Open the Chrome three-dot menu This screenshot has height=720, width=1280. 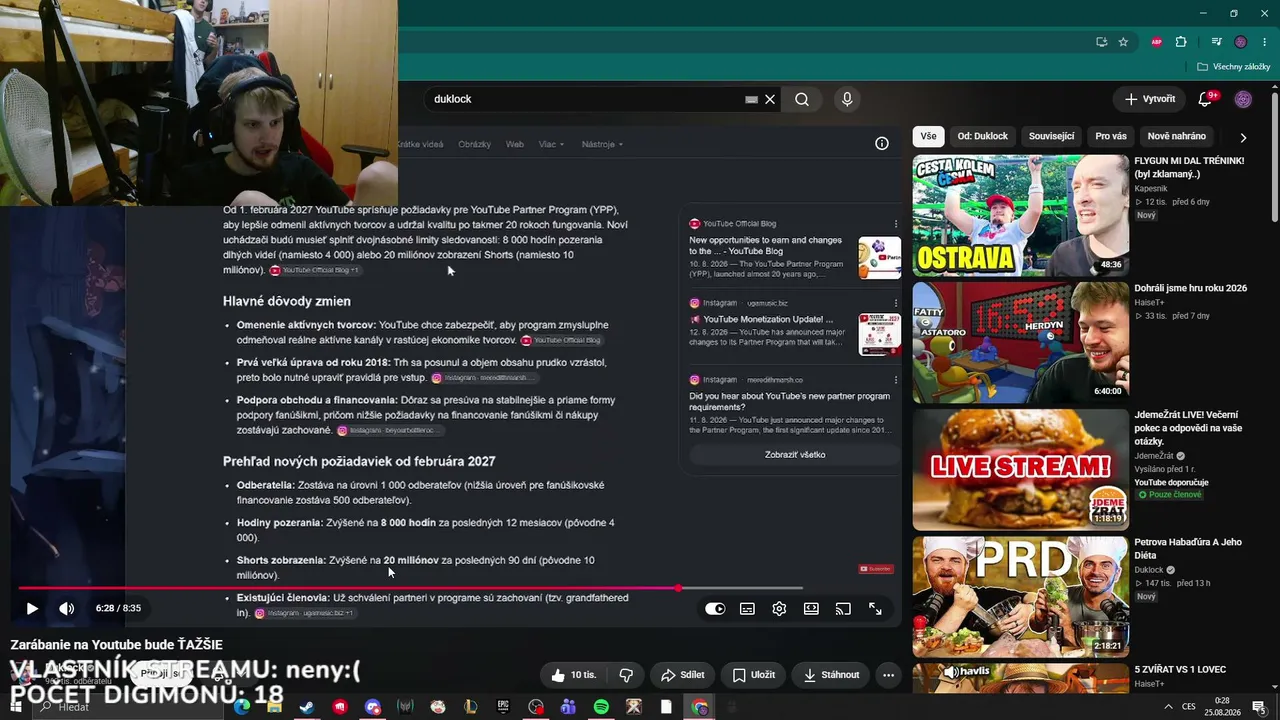click(1262, 42)
